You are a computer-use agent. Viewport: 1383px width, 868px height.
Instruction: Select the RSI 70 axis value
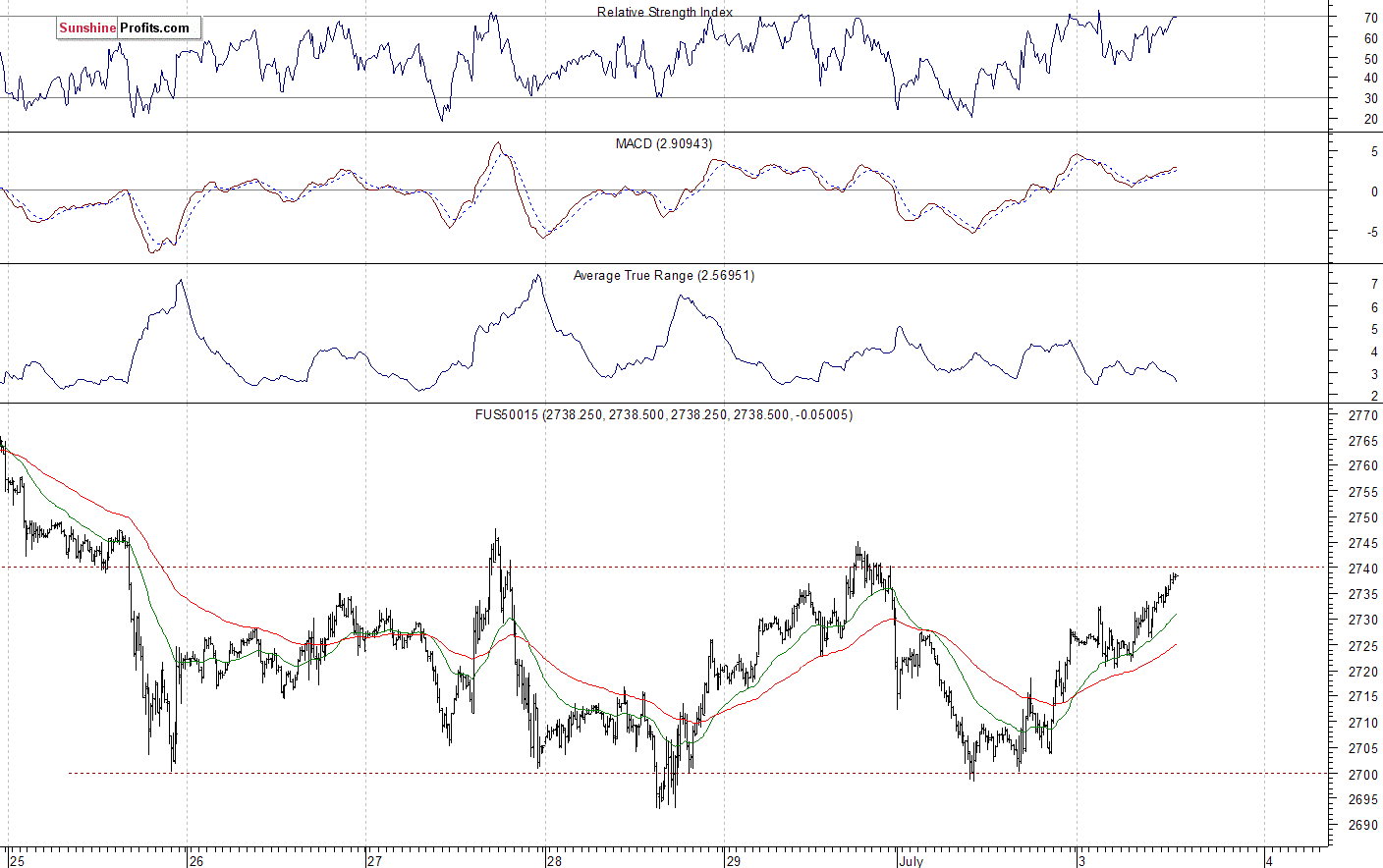pyautogui.click(x=1370, y=18)
